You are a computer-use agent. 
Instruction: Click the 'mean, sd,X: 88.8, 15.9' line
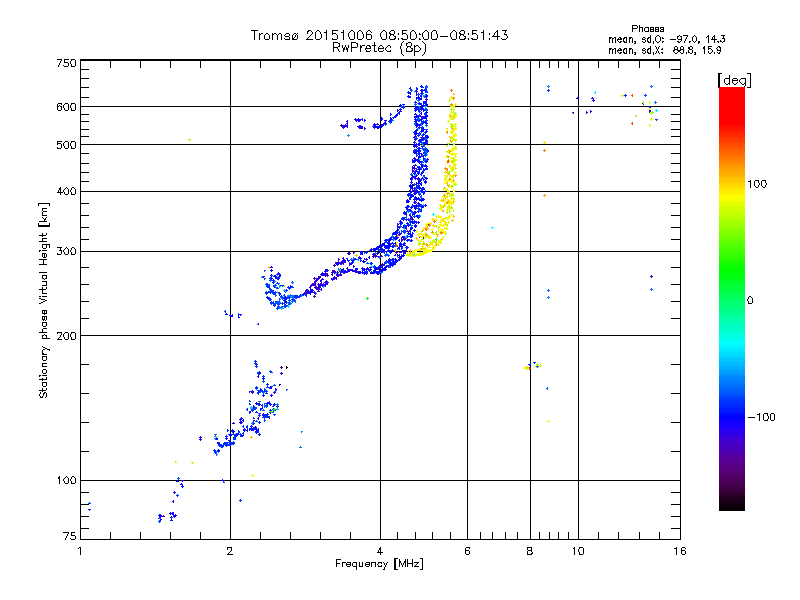click(664, 50)
